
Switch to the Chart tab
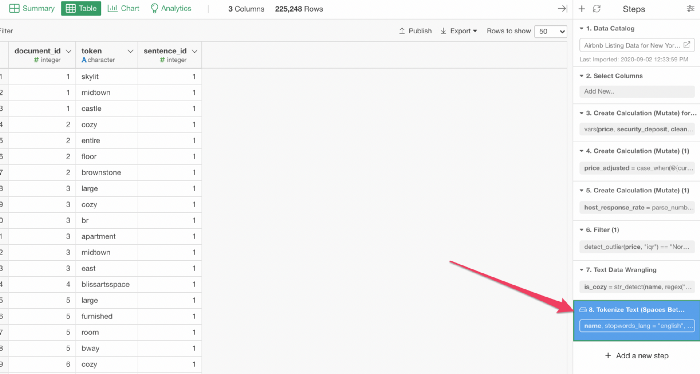124,8
